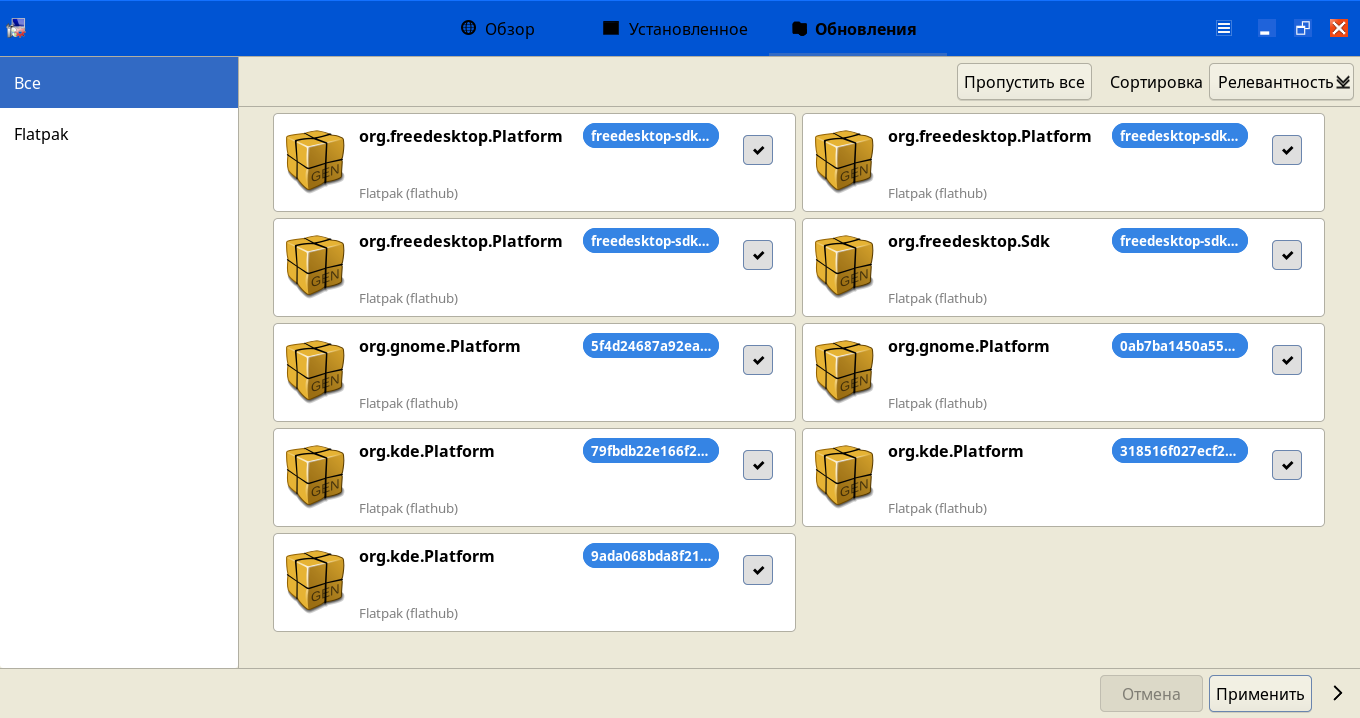Click package icon of org.kde.Platform 79fbdb22e166f2

(315, 475)
